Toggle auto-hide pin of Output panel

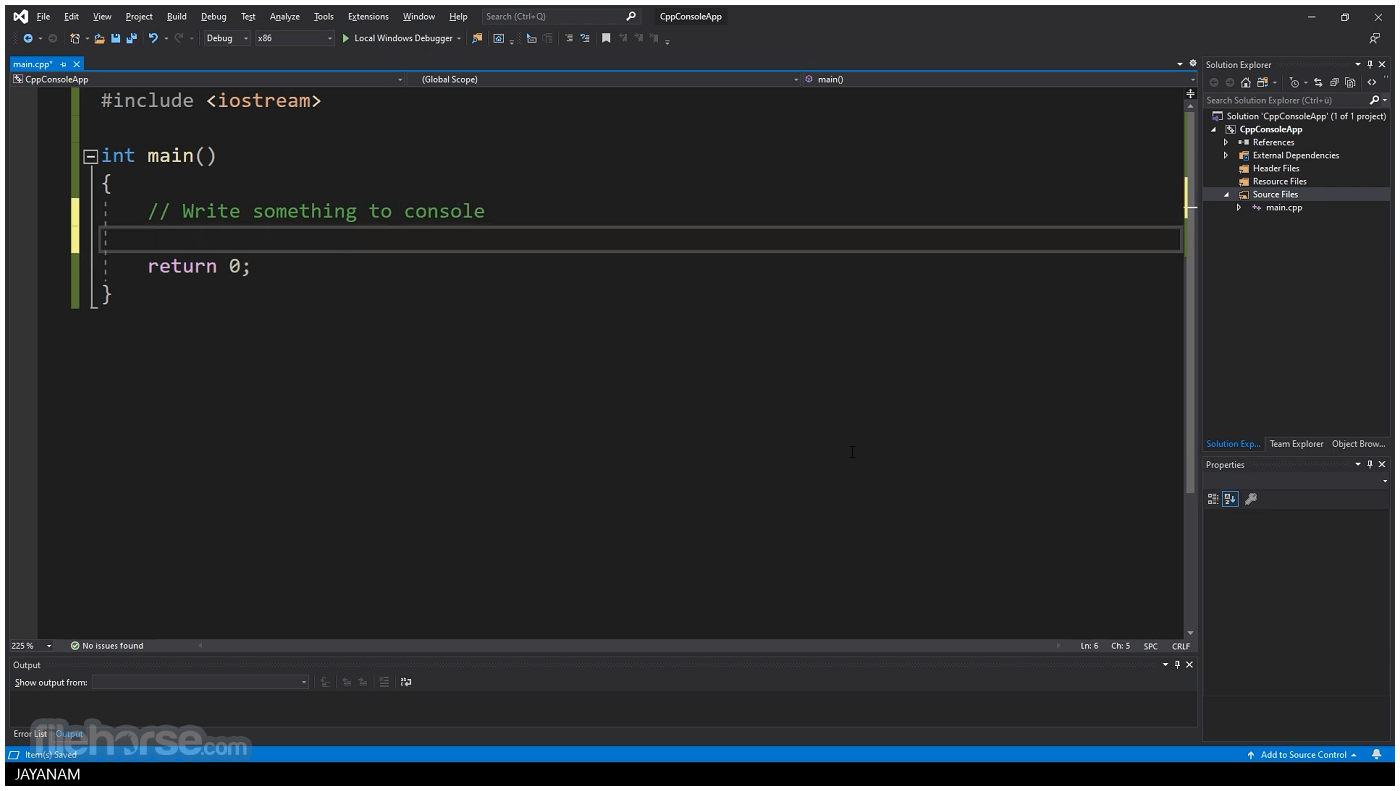tap(1177, 665)
